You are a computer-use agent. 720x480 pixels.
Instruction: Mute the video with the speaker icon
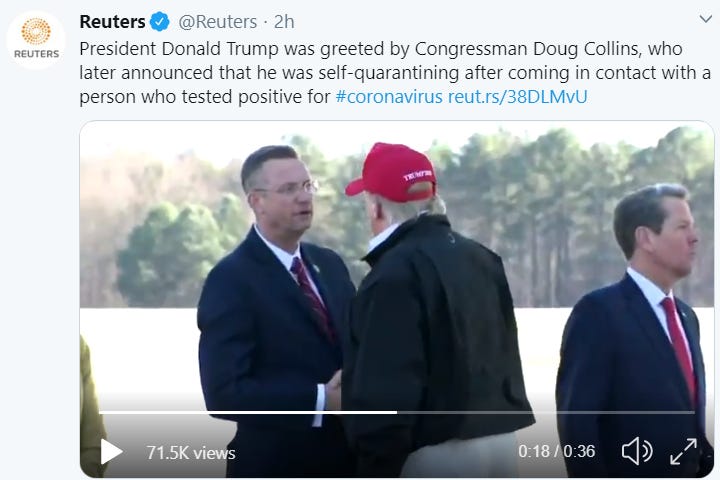point(637,452)
